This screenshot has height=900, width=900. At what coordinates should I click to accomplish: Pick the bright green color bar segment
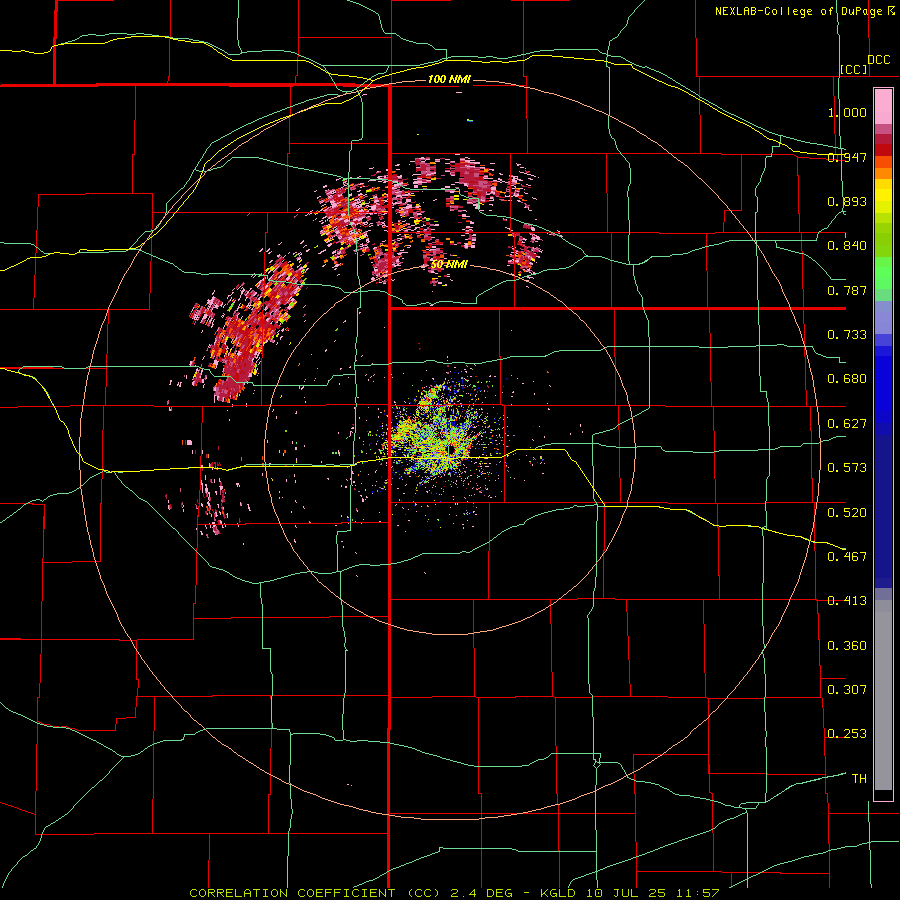(x=883, y=273)
